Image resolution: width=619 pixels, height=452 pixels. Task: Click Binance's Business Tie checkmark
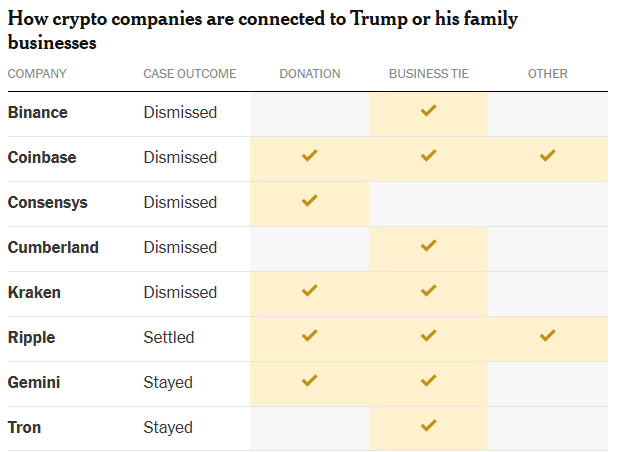tap(428, 111)
